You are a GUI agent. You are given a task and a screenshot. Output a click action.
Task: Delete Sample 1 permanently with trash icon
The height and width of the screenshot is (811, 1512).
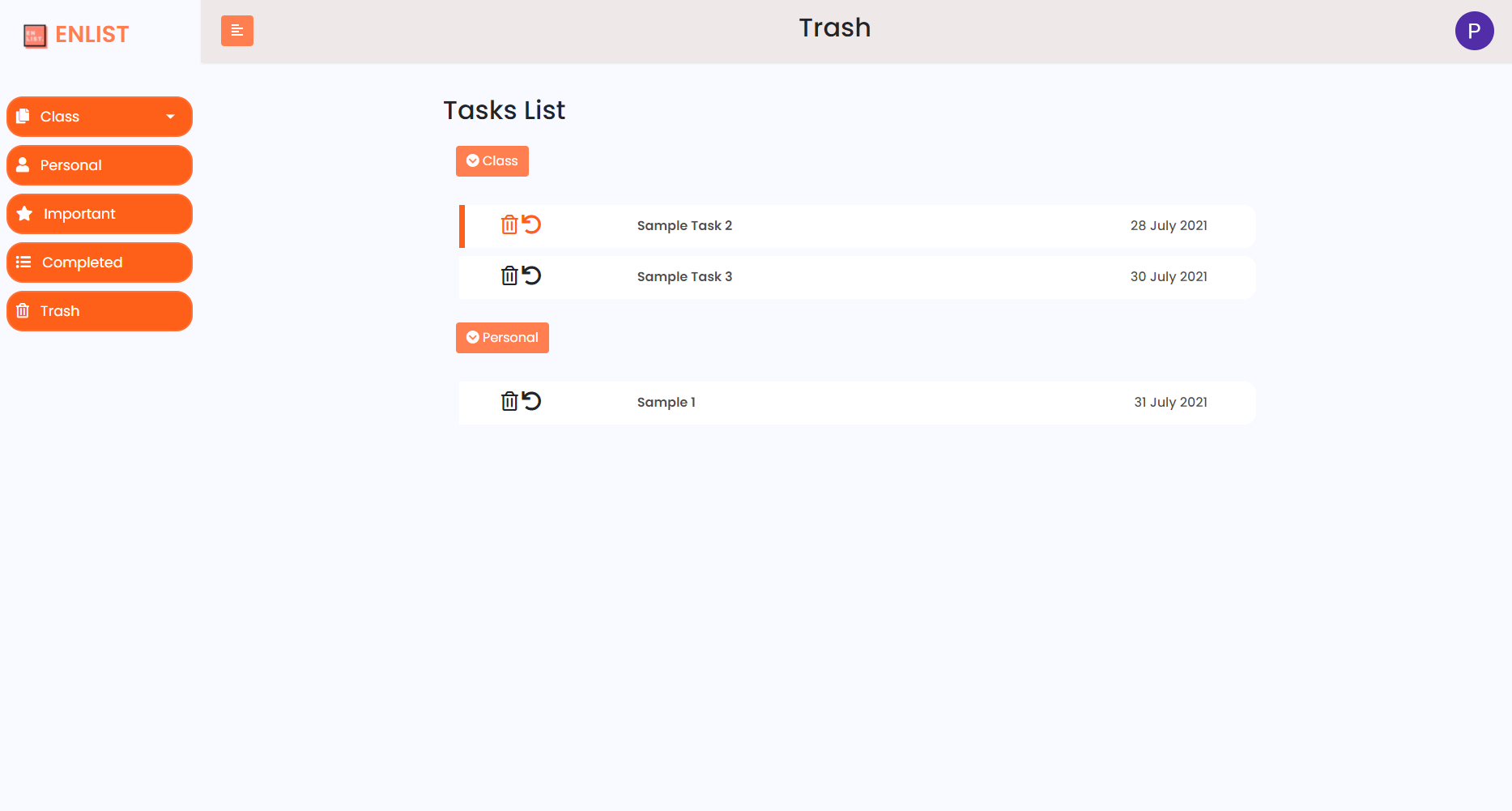[x=509, y=401]
